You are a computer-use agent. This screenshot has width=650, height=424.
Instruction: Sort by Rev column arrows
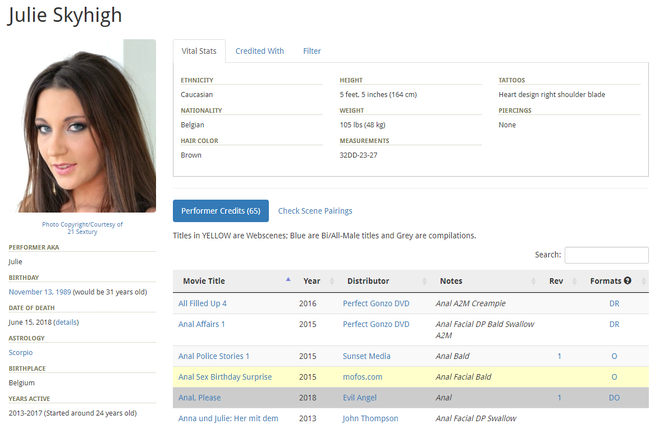click(575, 281)
